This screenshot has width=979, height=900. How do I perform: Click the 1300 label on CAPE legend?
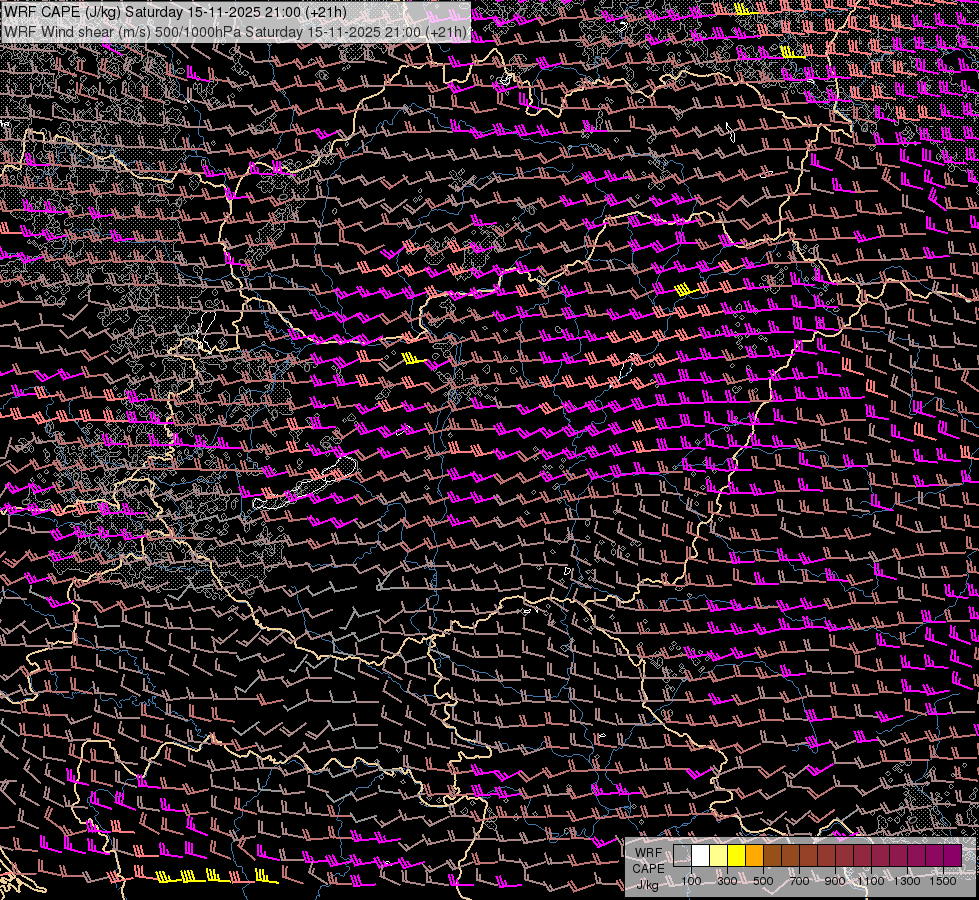pos(907,881)
